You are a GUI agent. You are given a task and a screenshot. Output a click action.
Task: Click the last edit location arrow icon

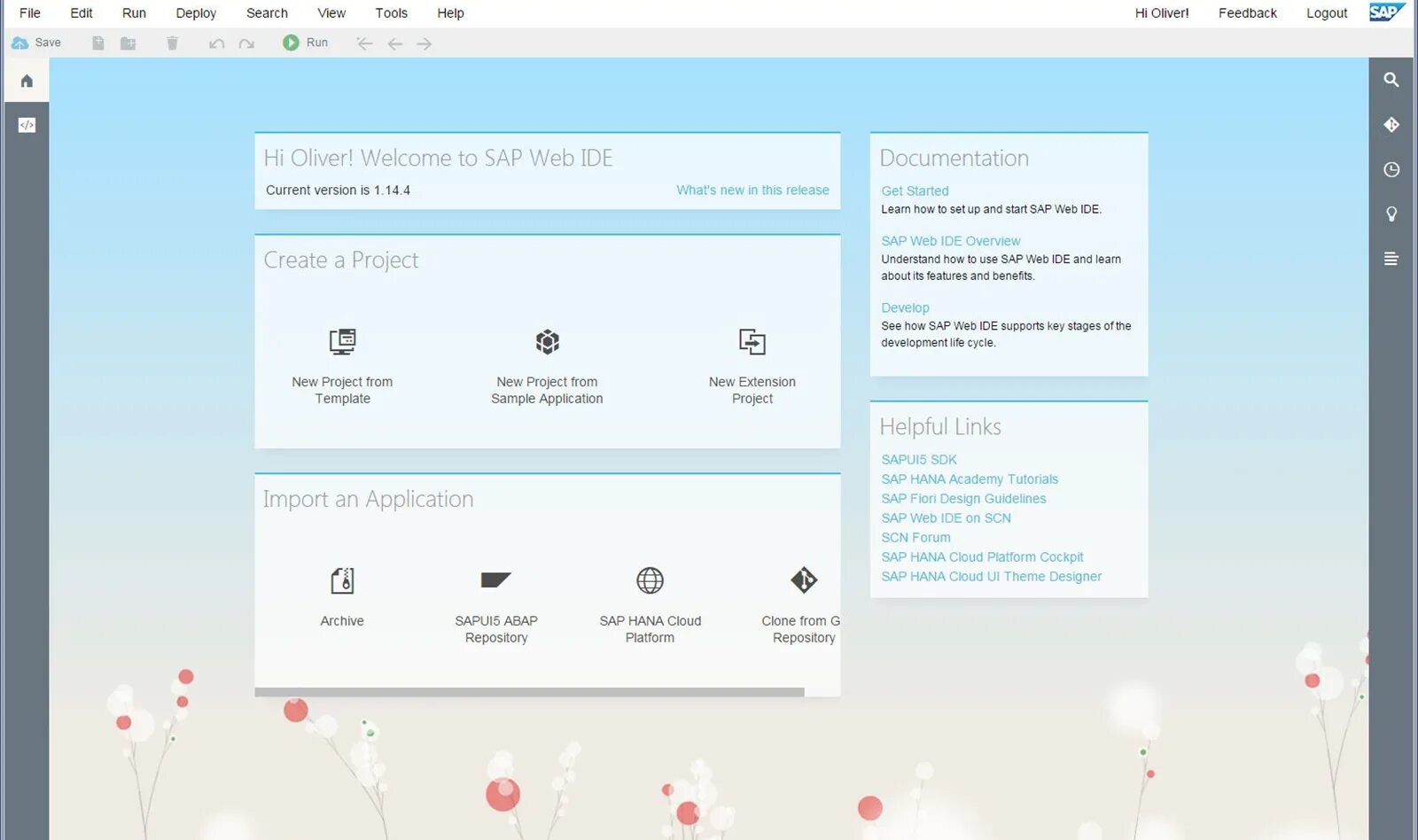(x=364, y=43)
